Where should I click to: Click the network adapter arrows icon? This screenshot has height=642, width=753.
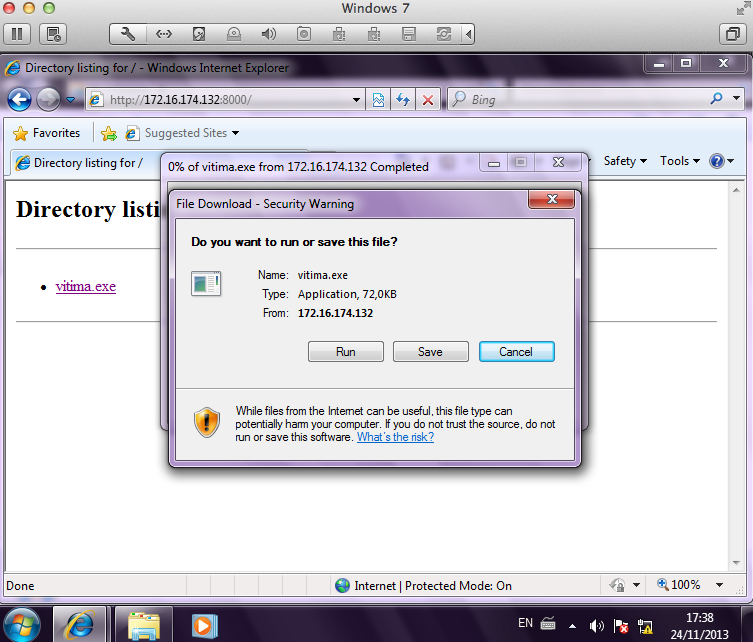tap(164, 34)
